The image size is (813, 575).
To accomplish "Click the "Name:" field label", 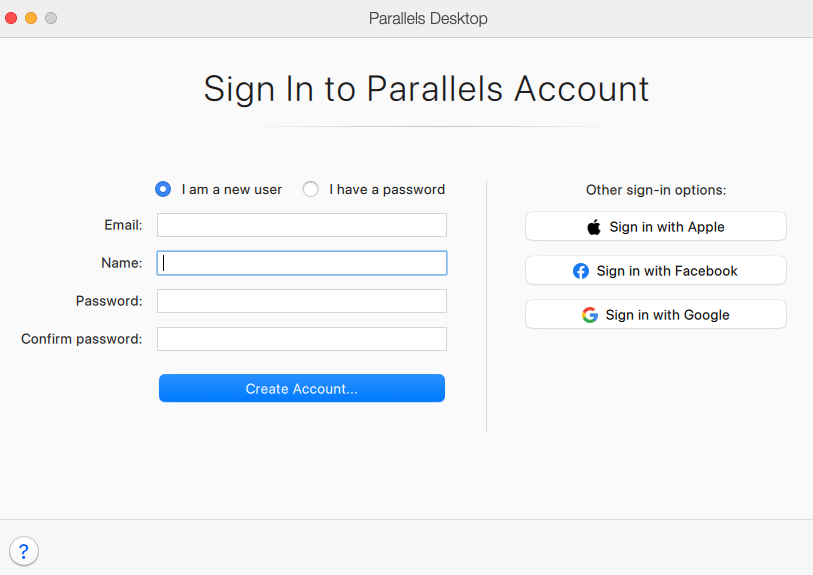I will [121, 263].
